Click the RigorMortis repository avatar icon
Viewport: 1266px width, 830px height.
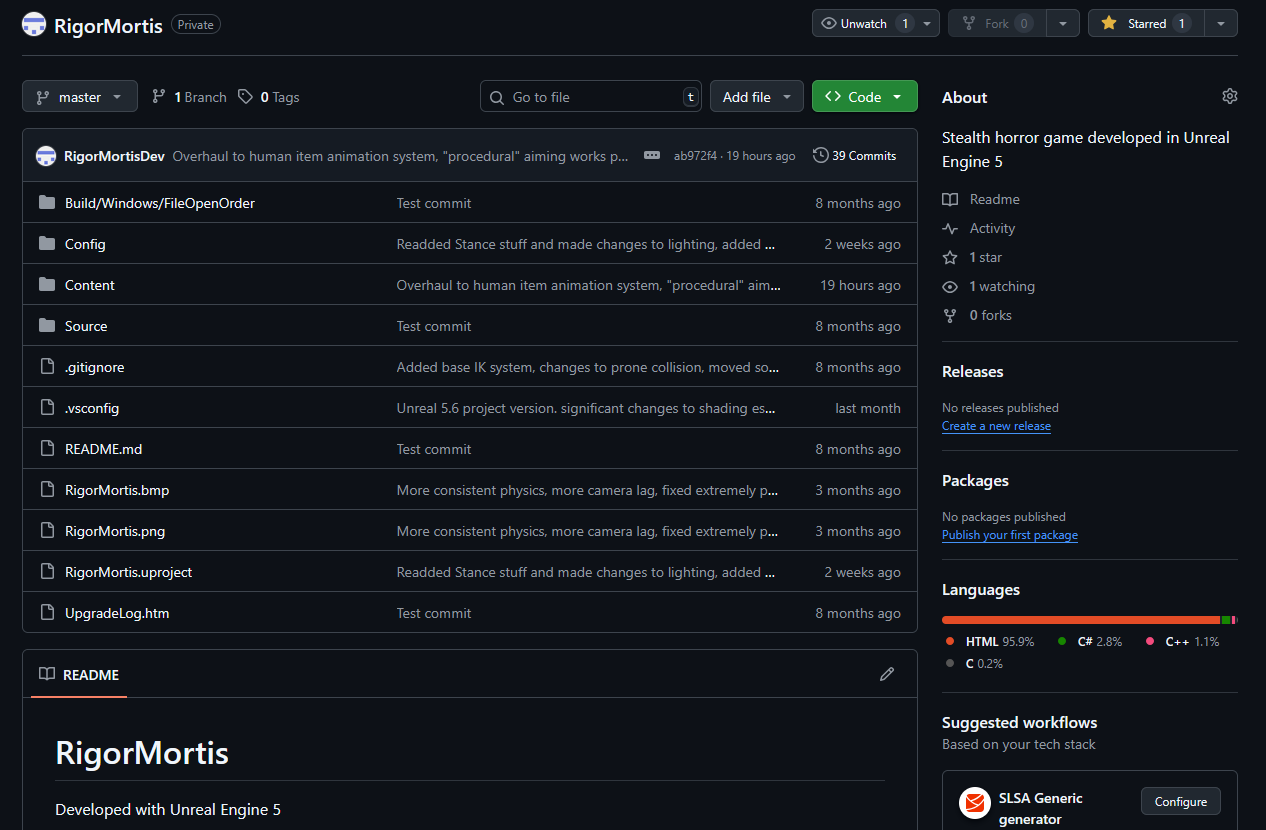(x=34, y=25)
